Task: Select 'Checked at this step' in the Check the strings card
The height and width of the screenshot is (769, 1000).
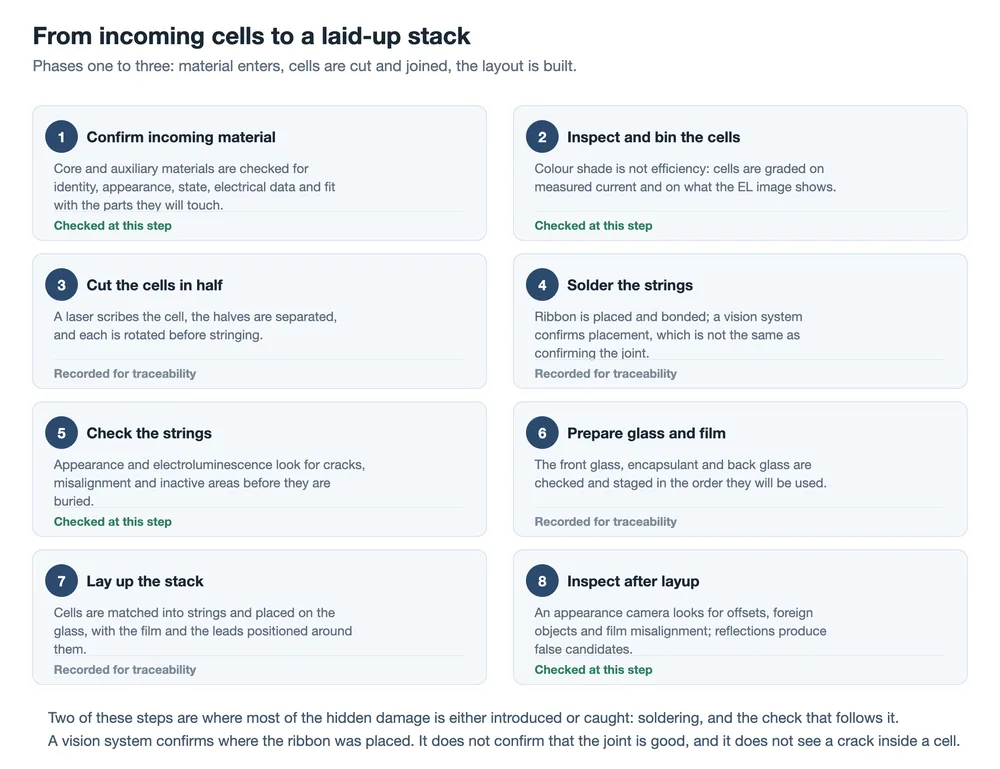Action: pyautogui.click(x=113, y=522)
